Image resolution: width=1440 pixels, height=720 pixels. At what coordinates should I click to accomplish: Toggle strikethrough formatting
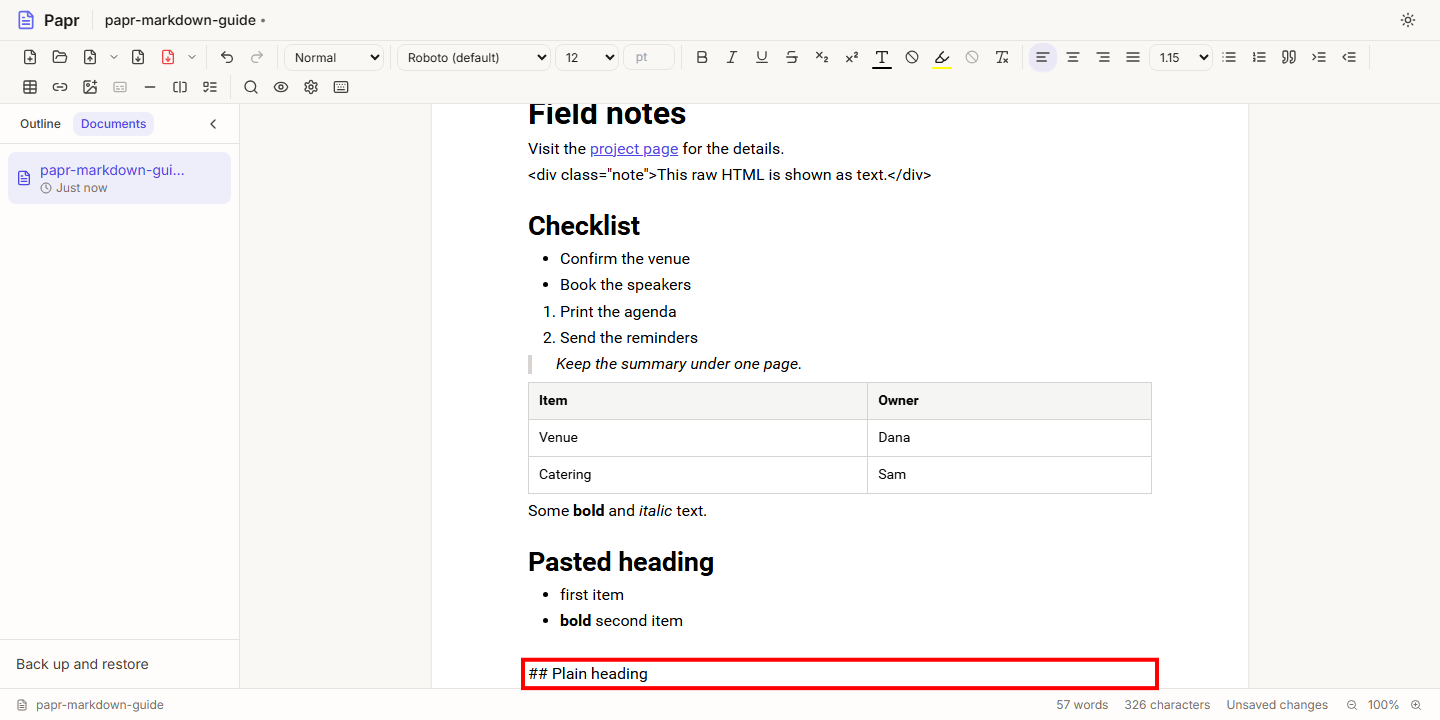pyautogui.click(x=792, y=57)
